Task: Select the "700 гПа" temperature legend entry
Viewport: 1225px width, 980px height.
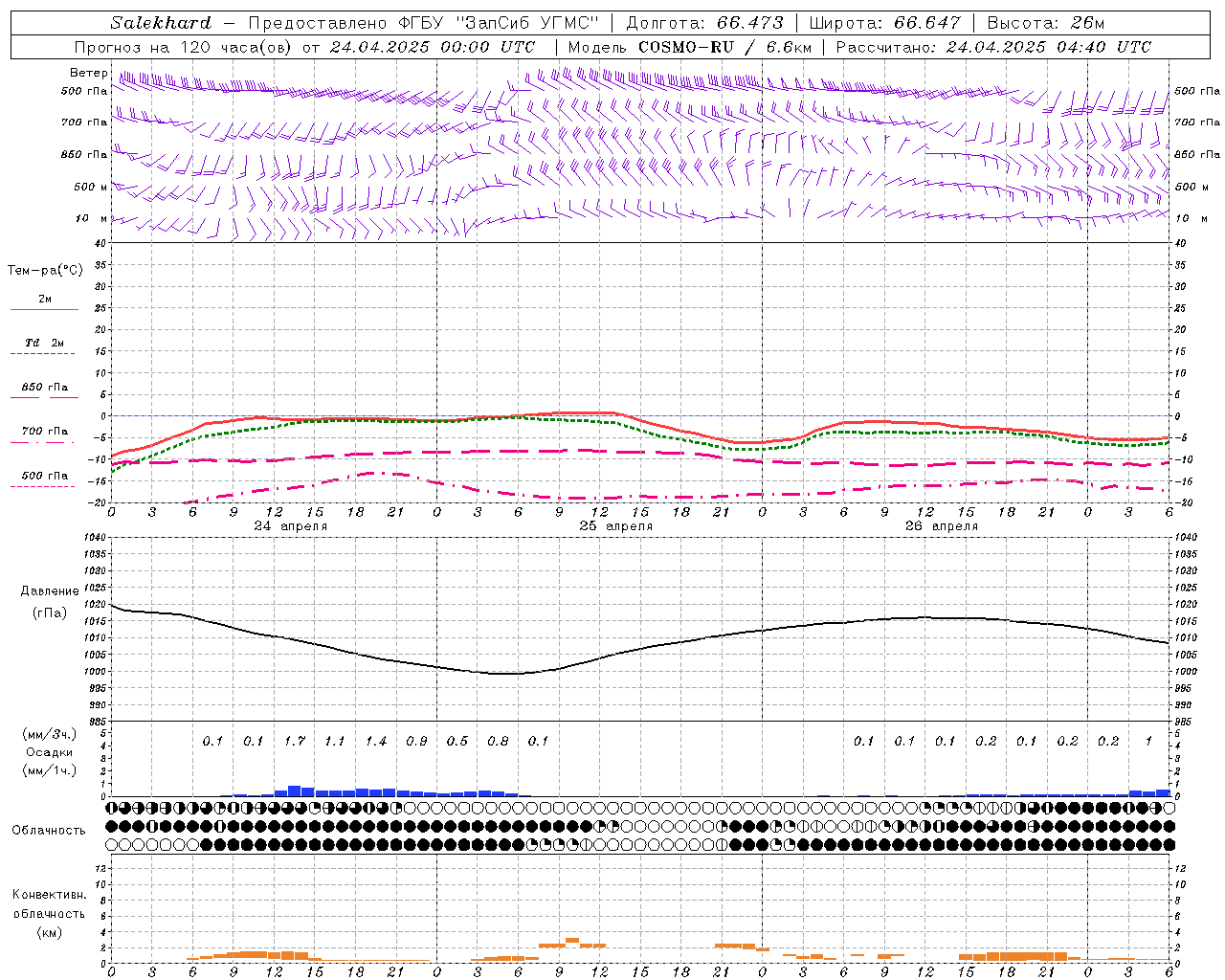Action: click(45, 432)
